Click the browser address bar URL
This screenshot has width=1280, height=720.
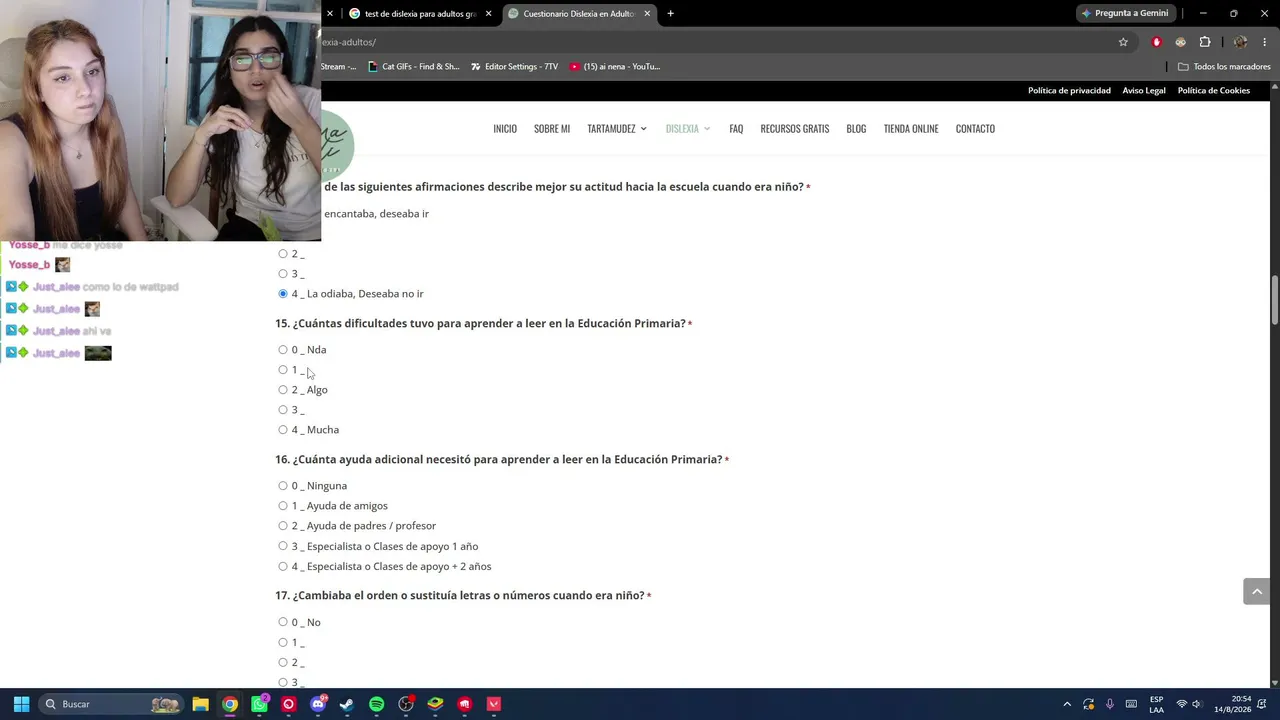tap(350, 42)
